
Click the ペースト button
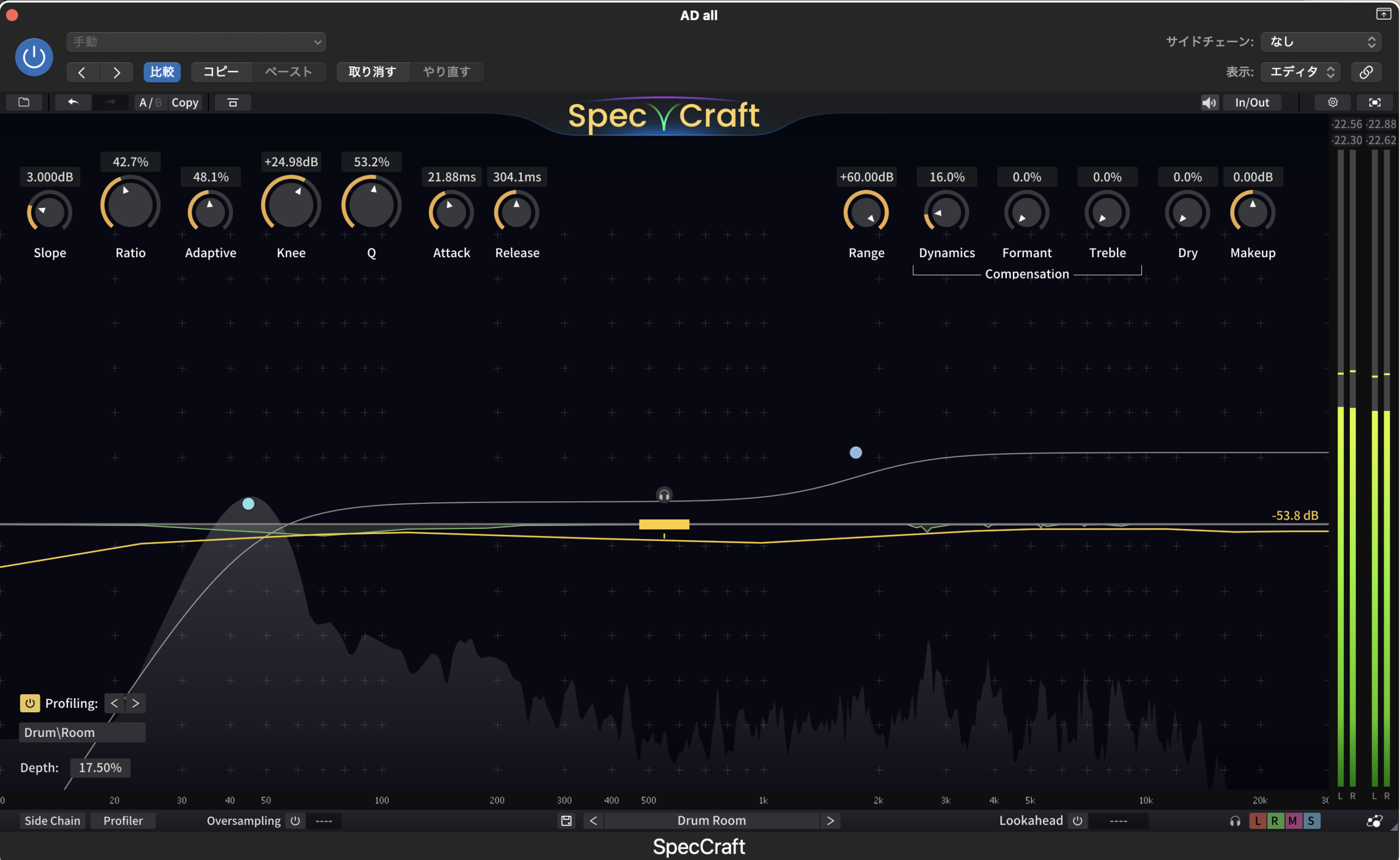pos(289,72)
